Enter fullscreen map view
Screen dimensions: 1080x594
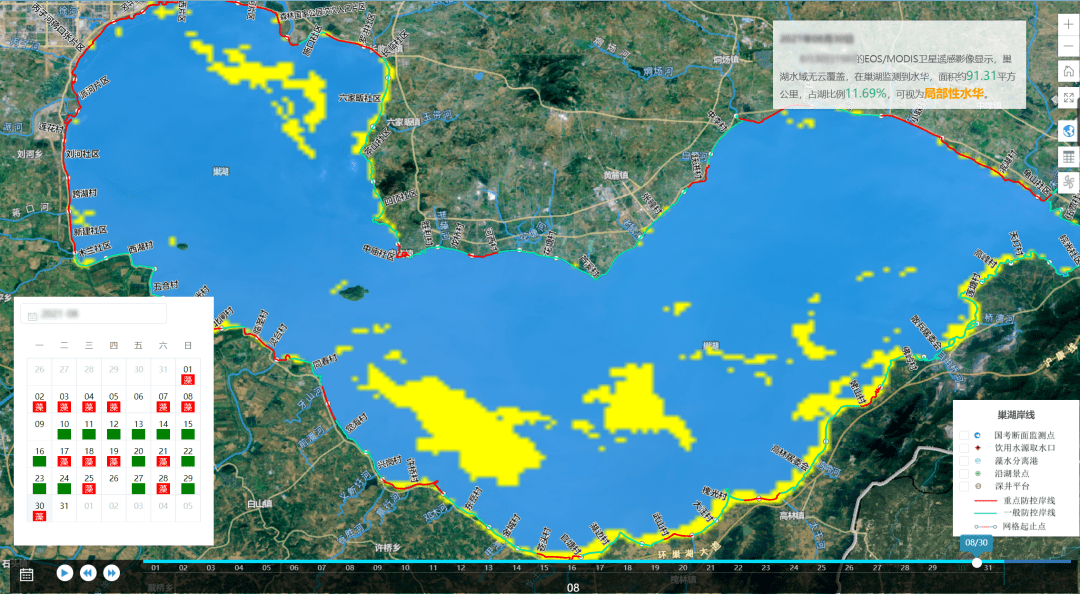(1068, 98)
